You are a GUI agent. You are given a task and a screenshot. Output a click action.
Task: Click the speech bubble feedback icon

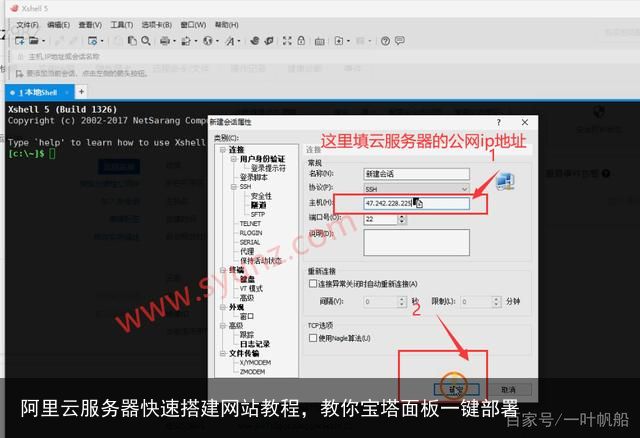(400, 41)
